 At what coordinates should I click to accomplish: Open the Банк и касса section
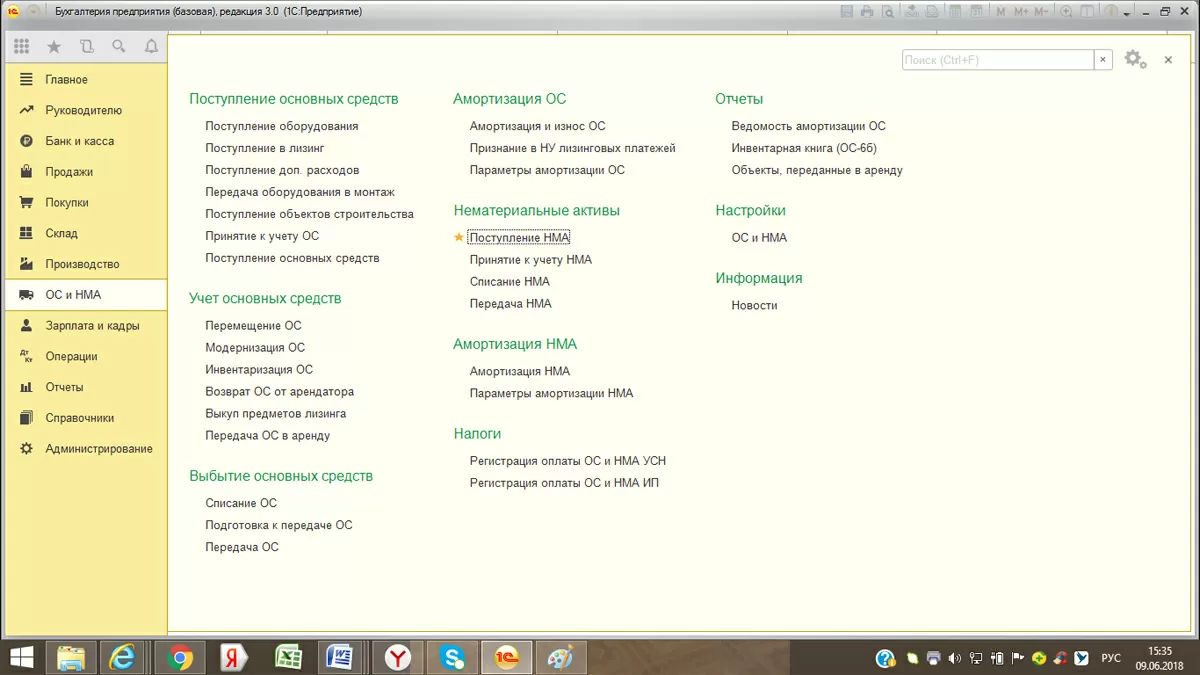point(84,141)
